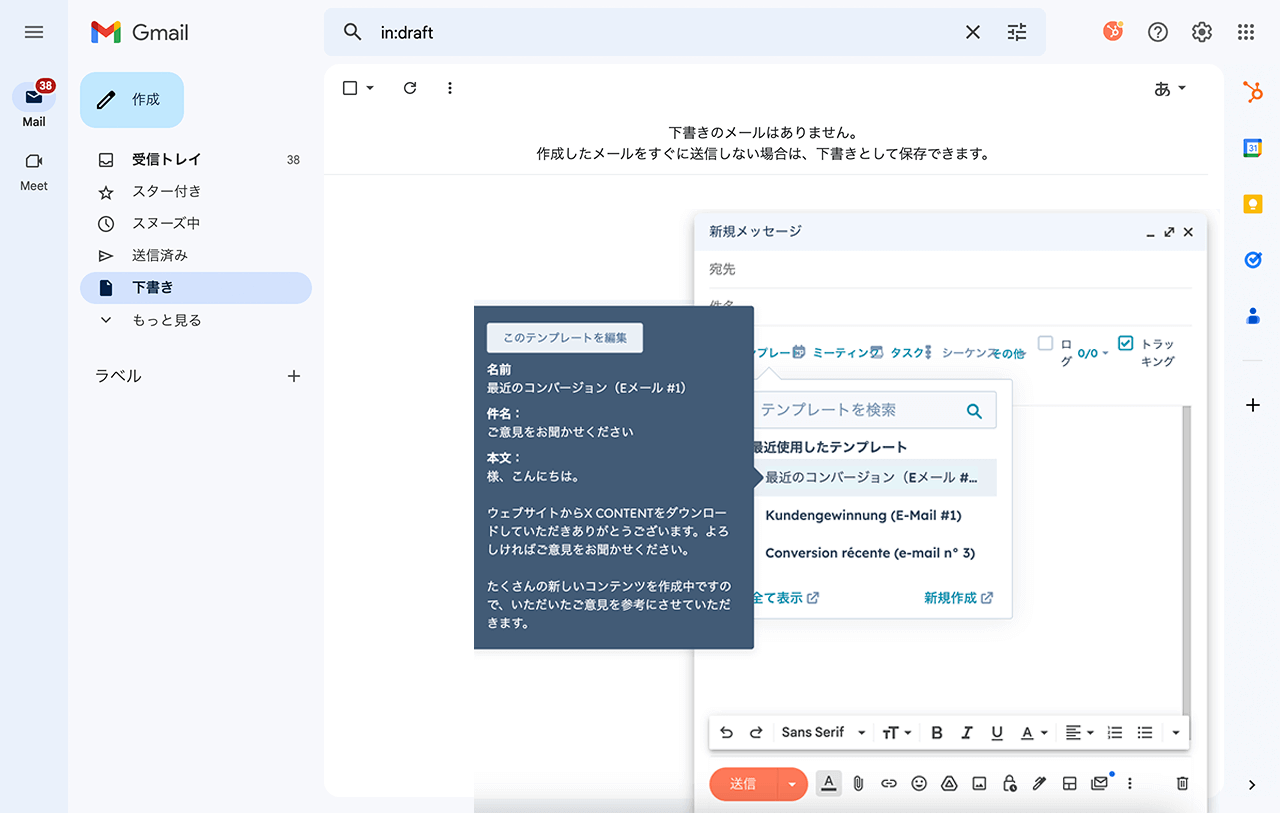
Task: Click the insert link icon
Action: [888, 784]
